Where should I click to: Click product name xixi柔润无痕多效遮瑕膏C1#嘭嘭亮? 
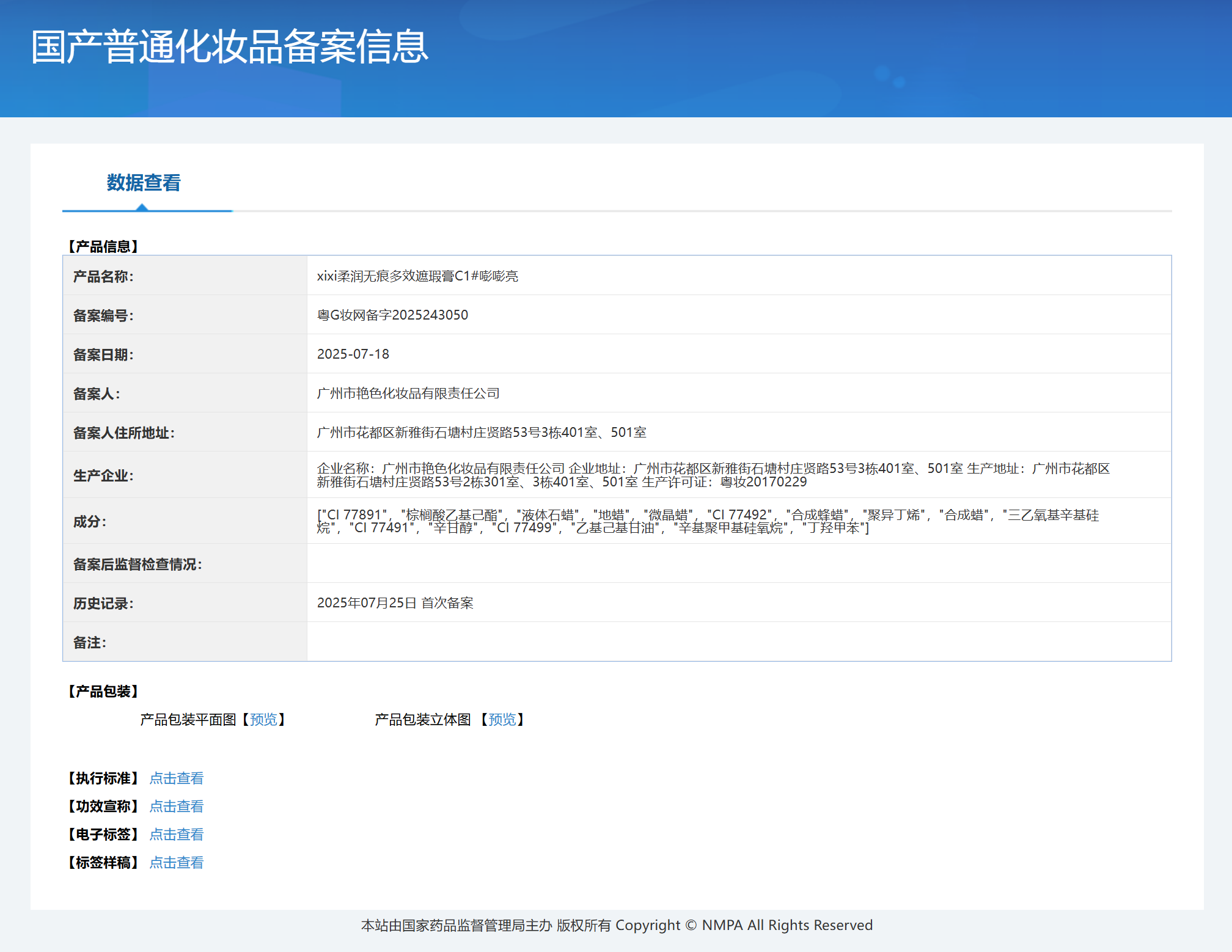(x=417, y=276)
